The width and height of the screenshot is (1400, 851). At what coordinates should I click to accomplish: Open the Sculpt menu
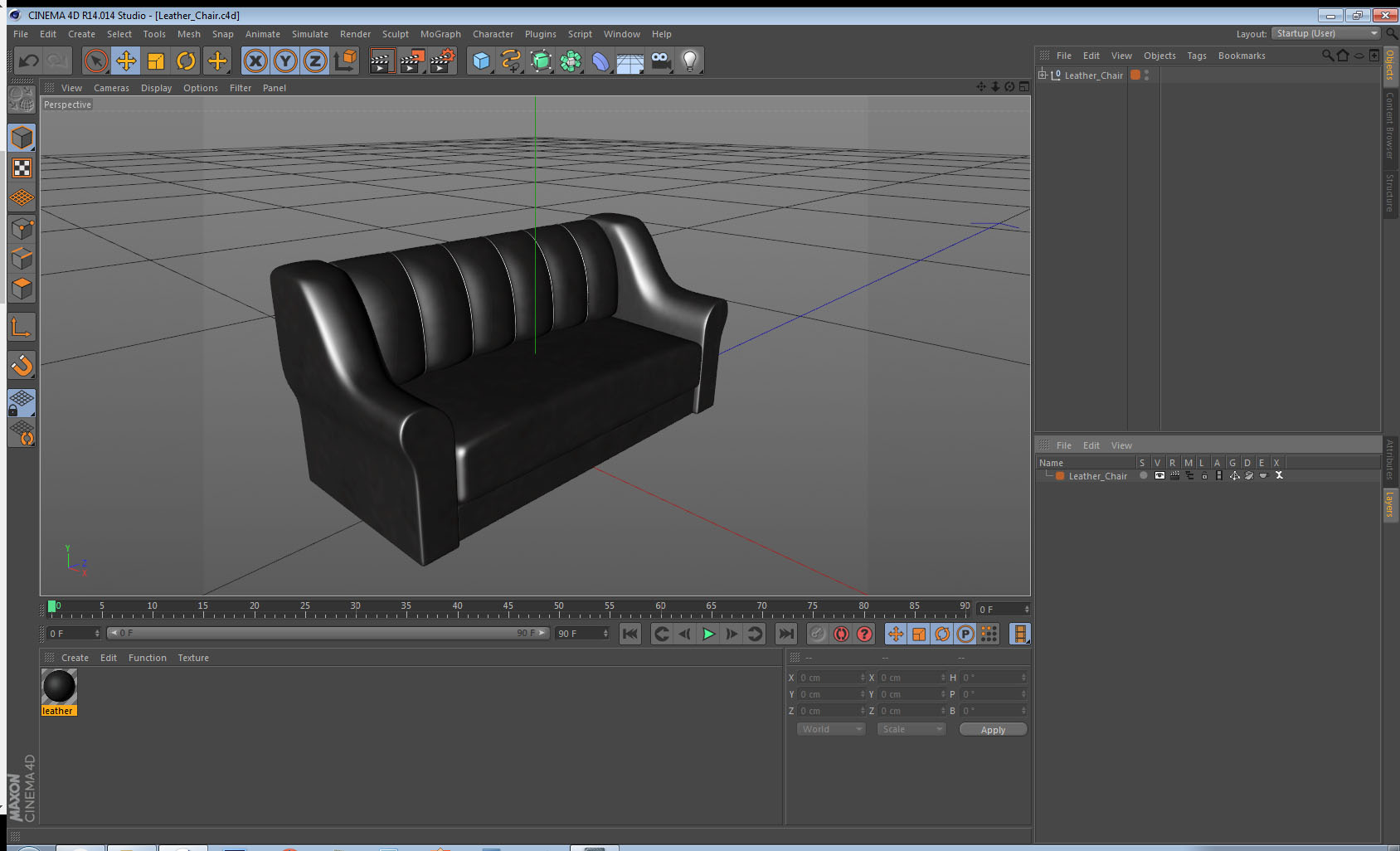pos(396,34)
